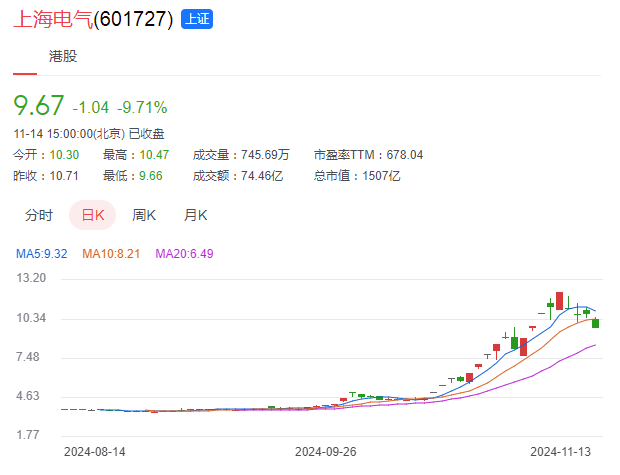This screenshot has width=620, height=475.
Task: Select the 日K chart tab
Action: (x=93, y=215)
